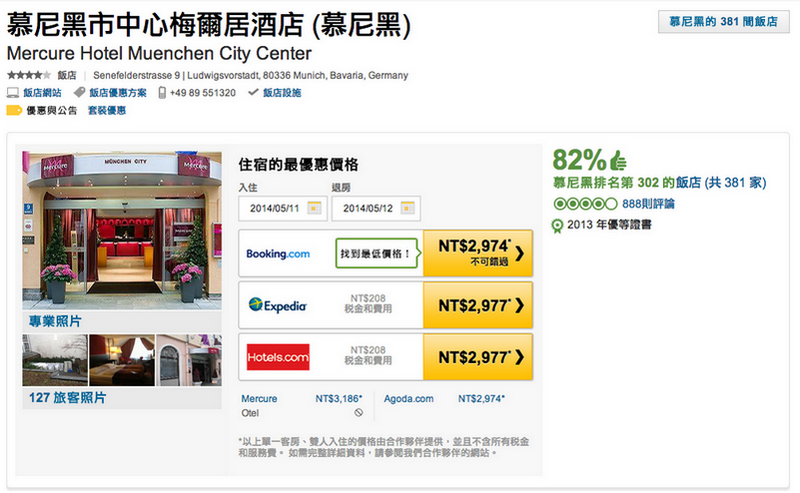This screenshot has width=800, height=493.
Task: Open the 套裝優惠 link
Action: coord(107,110)
